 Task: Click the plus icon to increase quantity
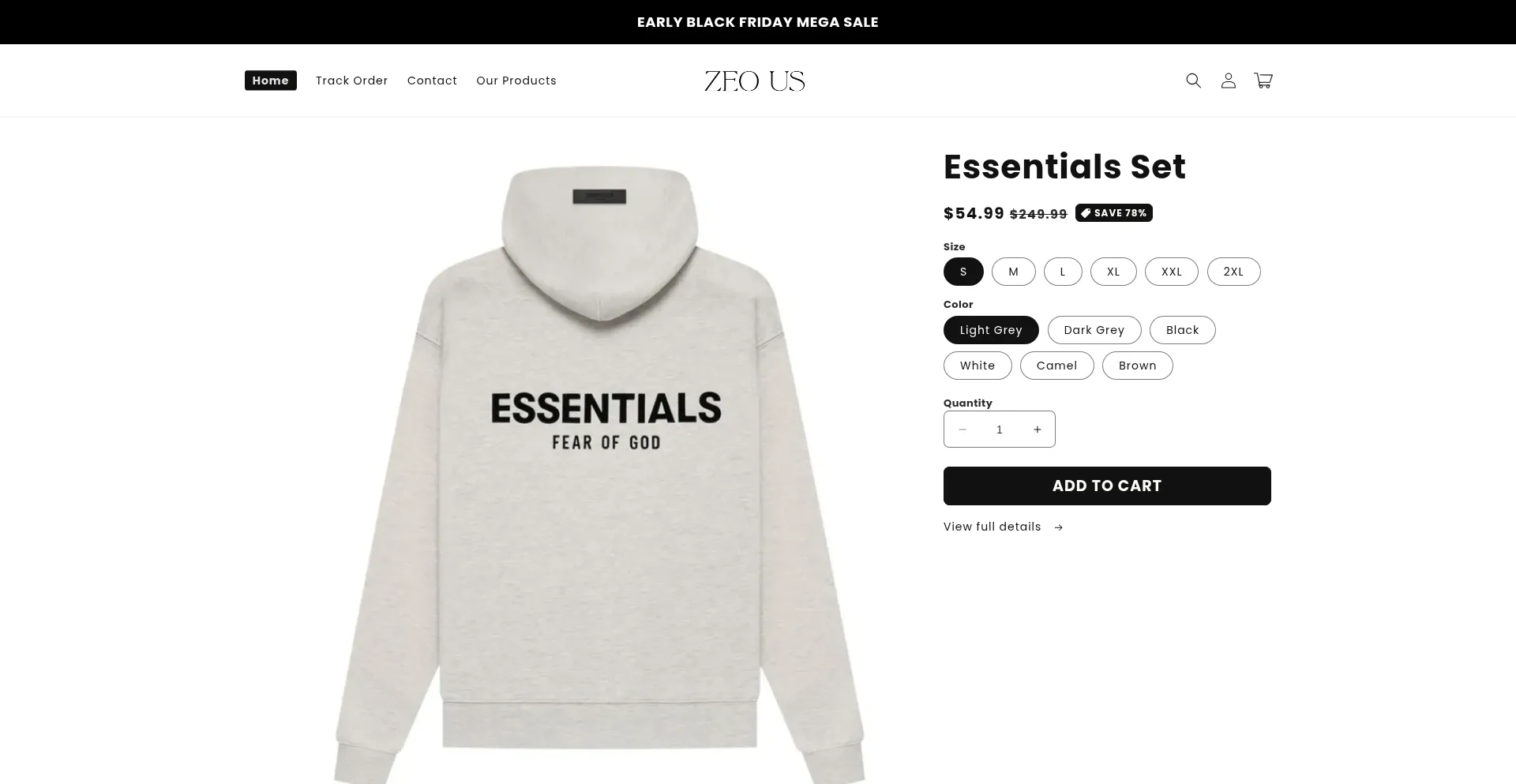[1037, 429]
